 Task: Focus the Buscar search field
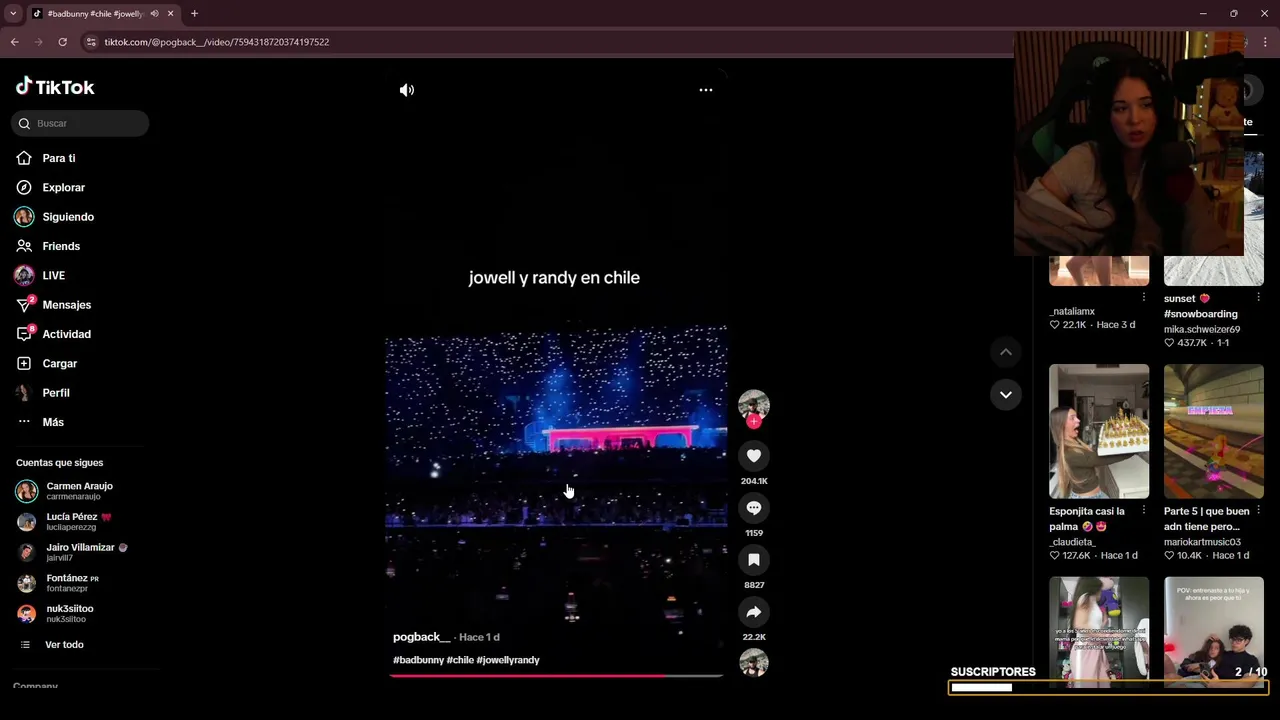pyautogui.click(x=80, y=123)
